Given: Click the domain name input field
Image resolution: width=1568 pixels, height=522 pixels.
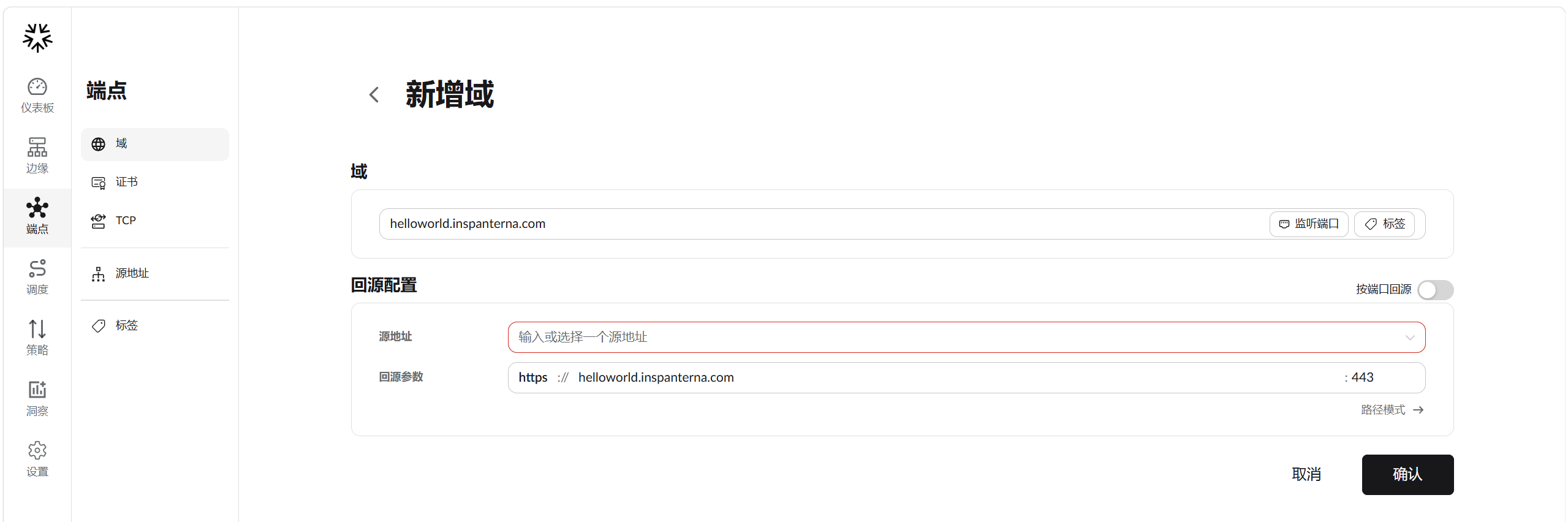Looking at the screenshot, I should [821, 224].
